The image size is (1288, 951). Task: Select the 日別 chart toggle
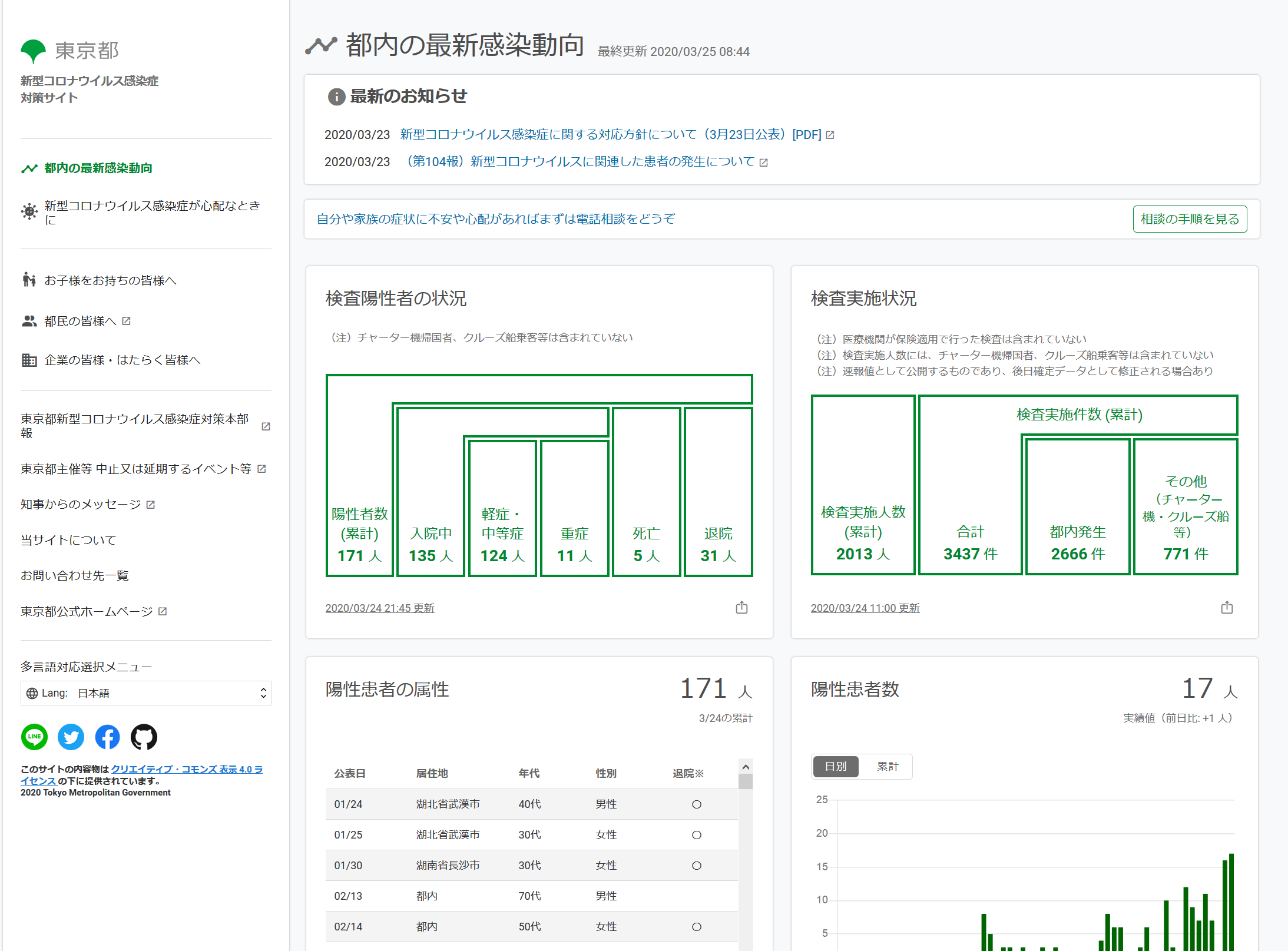click(x=836, y=767)
